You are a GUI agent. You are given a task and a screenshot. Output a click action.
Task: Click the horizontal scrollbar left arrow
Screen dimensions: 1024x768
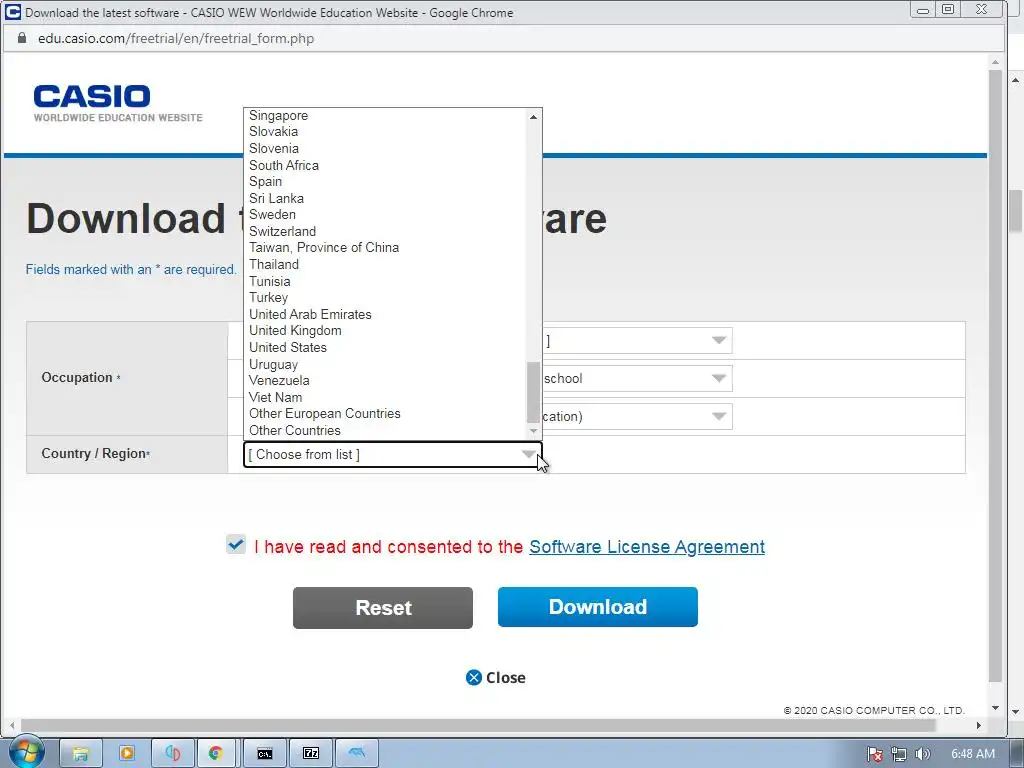tap(12, 725)
